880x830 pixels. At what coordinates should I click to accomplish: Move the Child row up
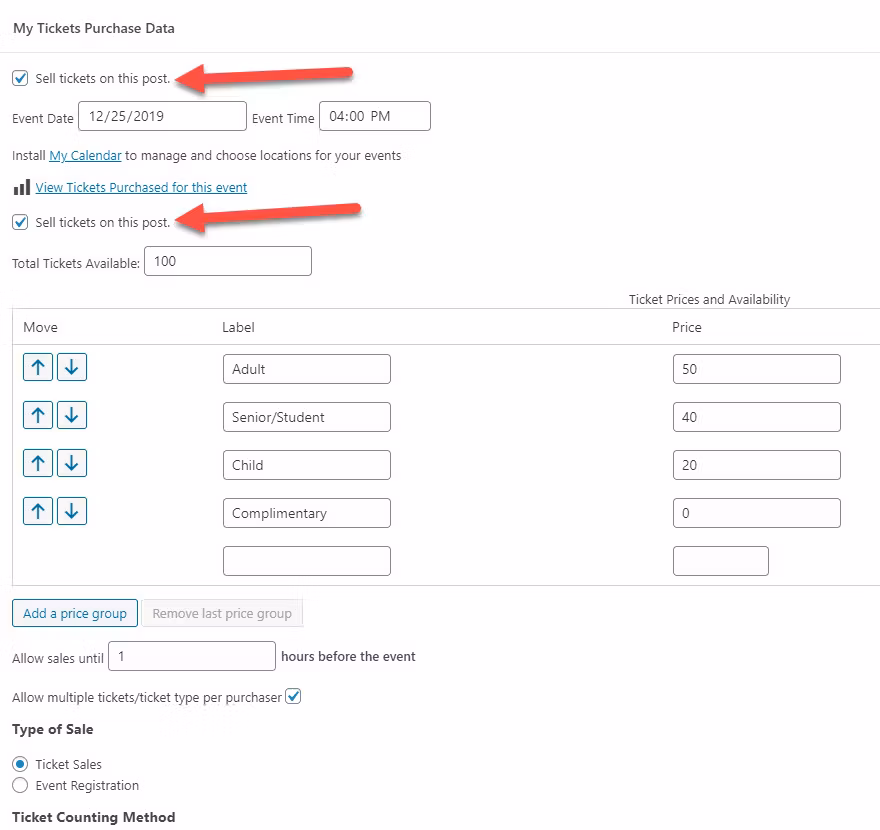click(x=37, y=463)
